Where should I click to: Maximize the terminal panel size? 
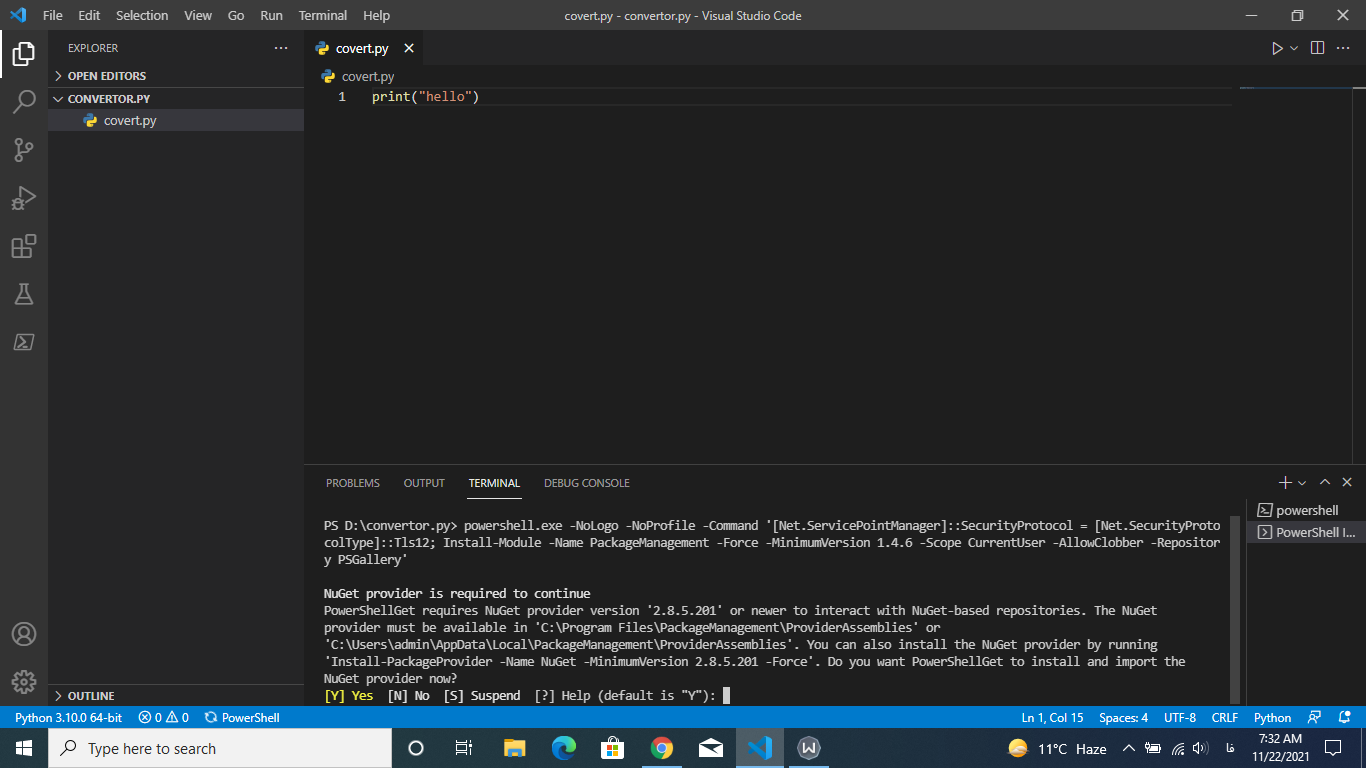point(1325,483)
